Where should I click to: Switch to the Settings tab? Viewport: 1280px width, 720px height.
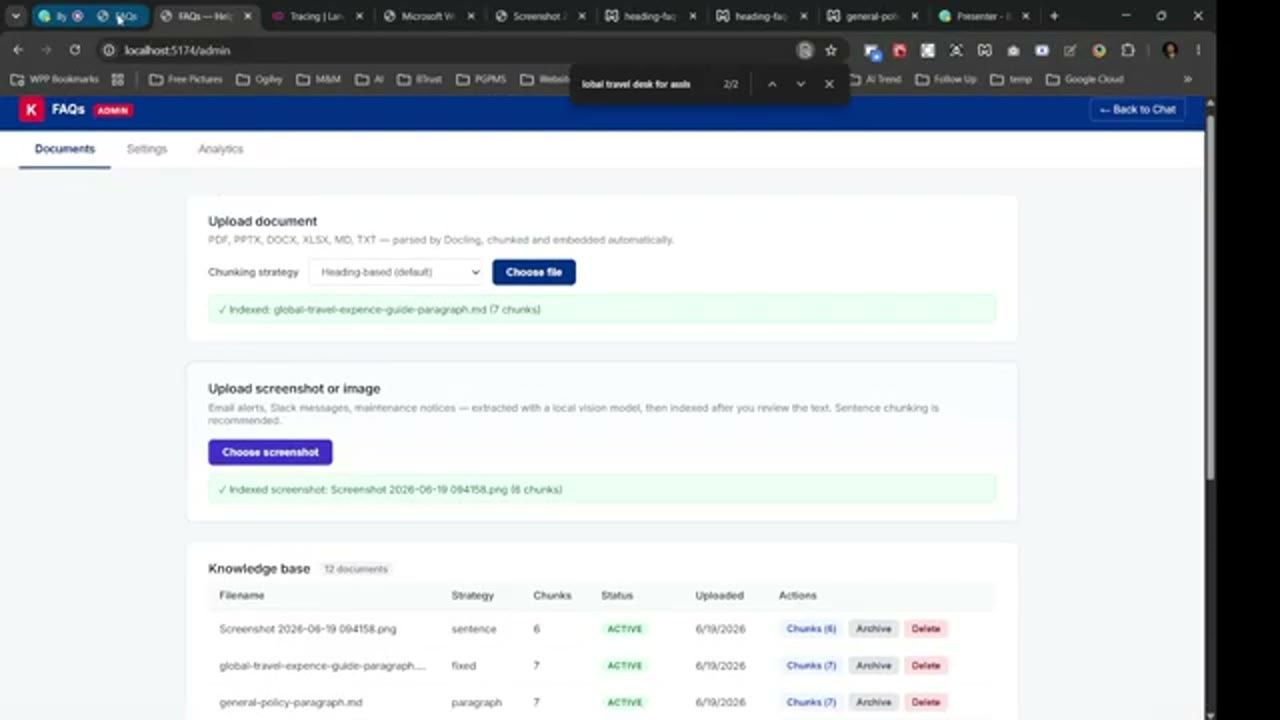coord(147,149)
